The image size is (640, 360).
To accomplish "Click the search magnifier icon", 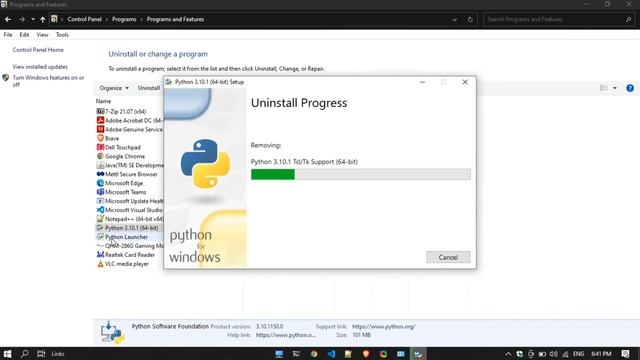I will (x=628, y=19).
